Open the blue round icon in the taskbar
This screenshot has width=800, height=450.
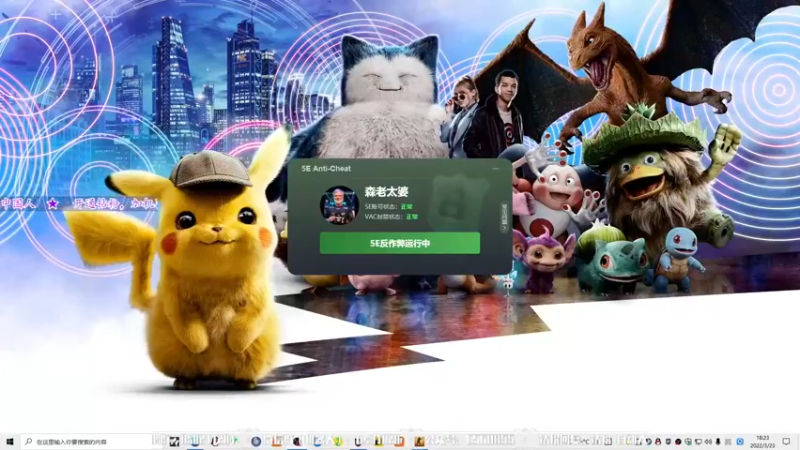(x=256, y=441)
